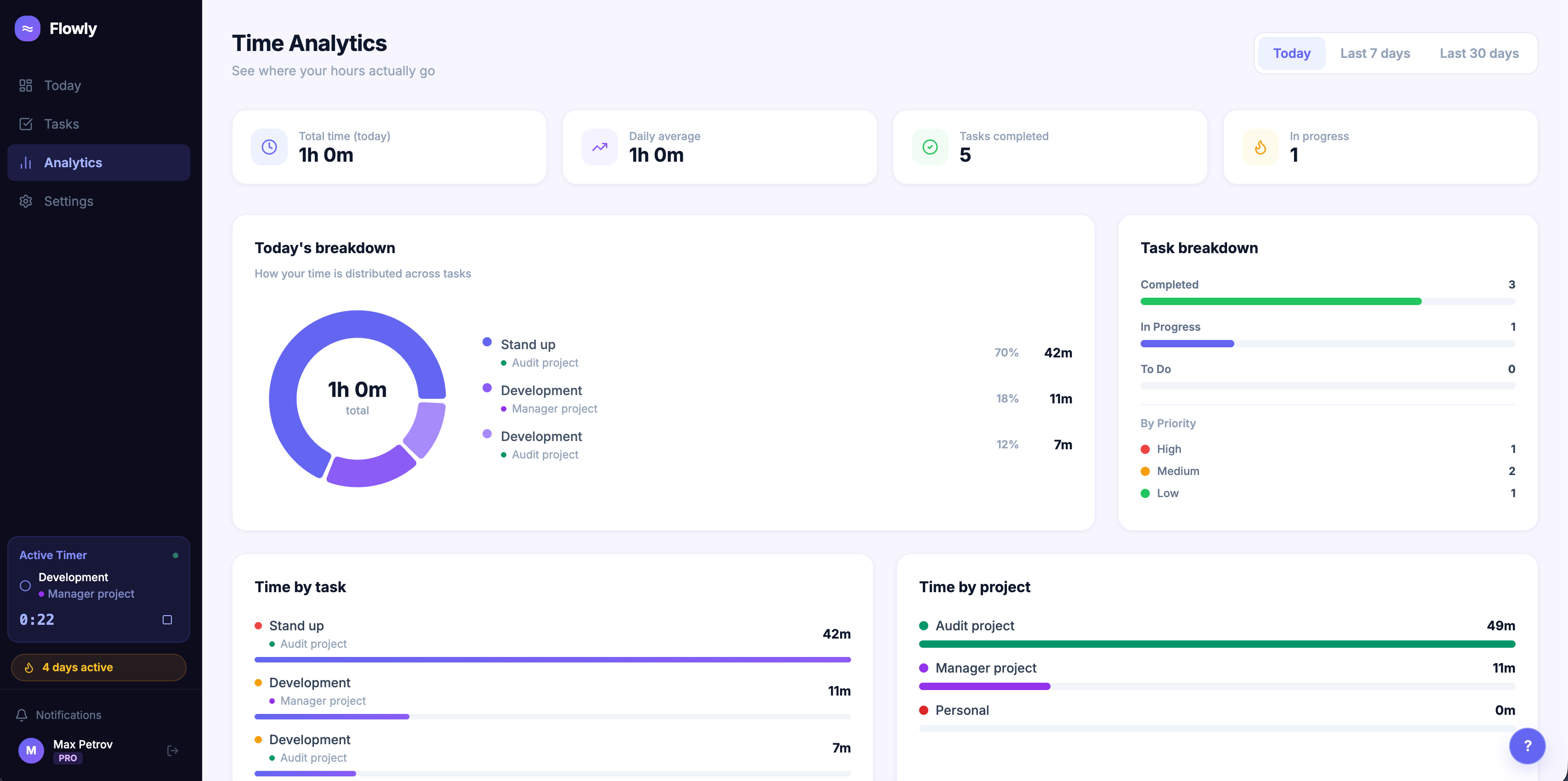Toggle the Development task circle in Active Timer
Viewport: 1568px width, 781px height.
click(x=25, y=586)
